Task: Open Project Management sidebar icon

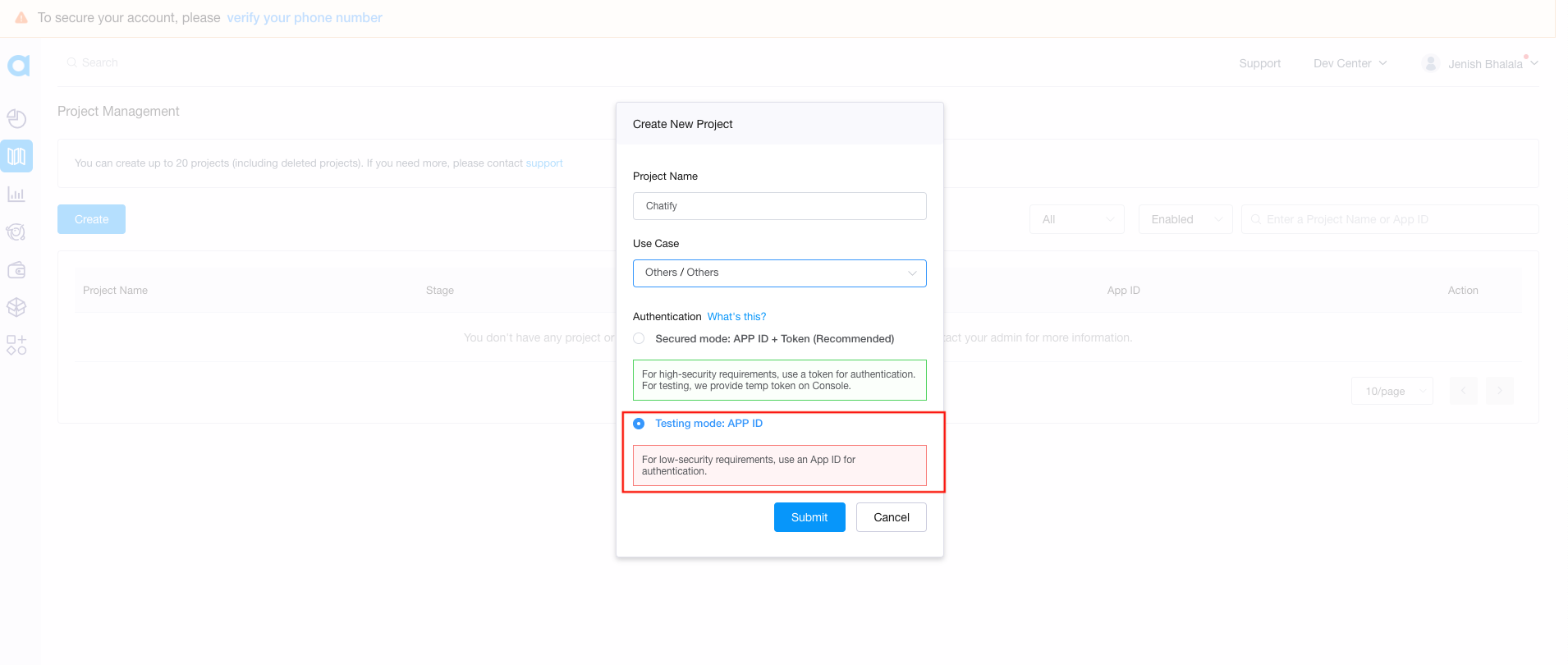Action: [x=16, y=156]
